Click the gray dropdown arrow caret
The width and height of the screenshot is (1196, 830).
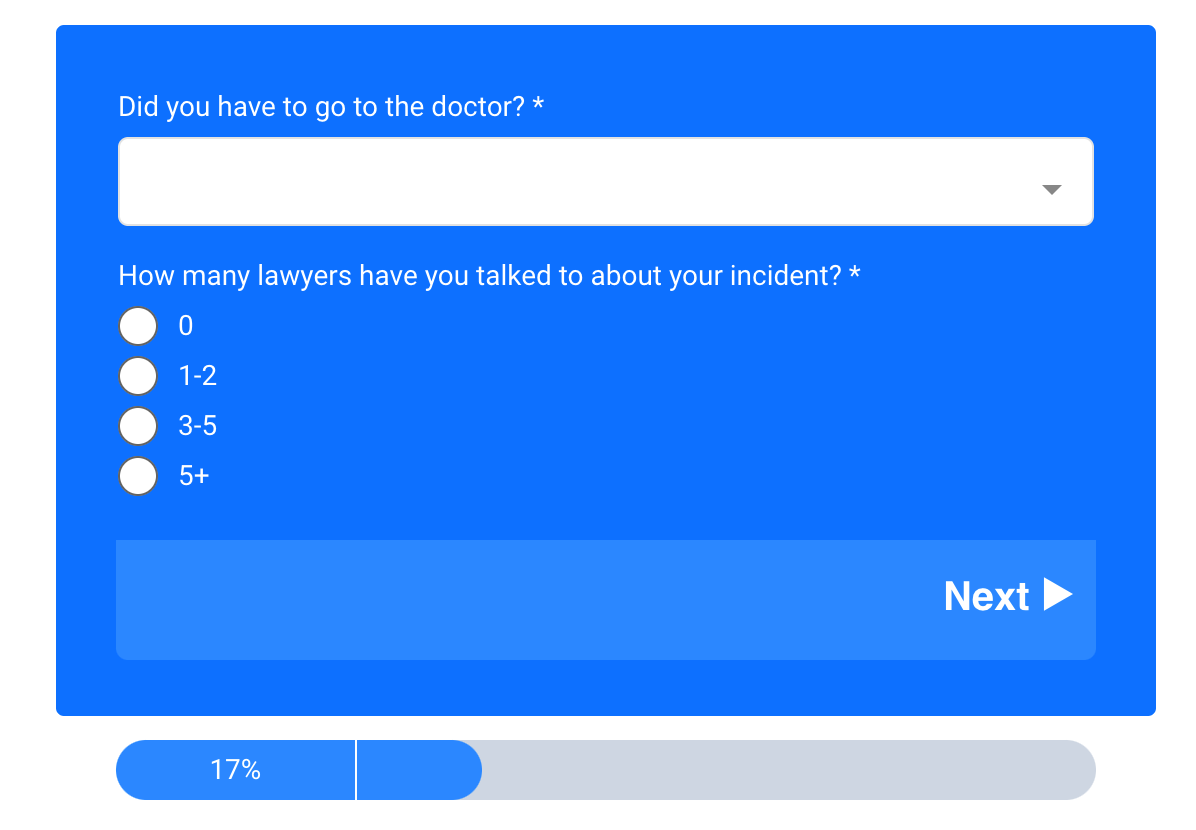pyautogui.click(x=1051, y=189)
